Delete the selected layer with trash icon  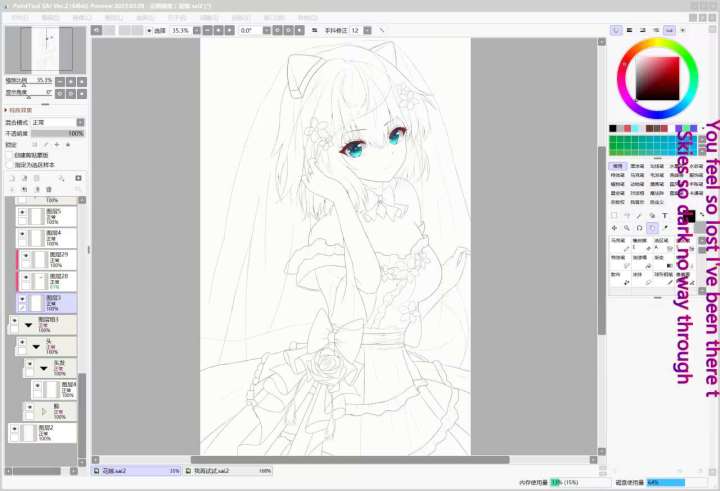[x=49, y=189]
